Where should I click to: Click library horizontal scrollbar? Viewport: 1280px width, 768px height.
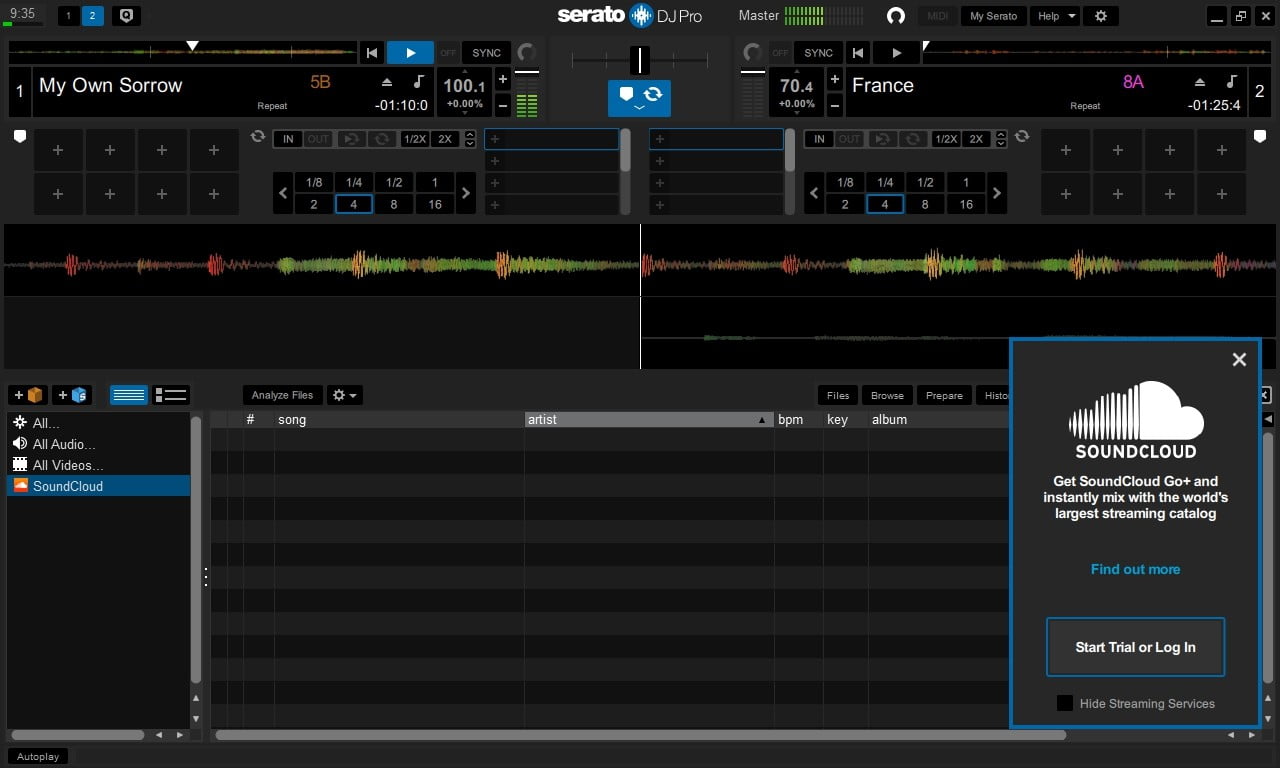point(640,735)
